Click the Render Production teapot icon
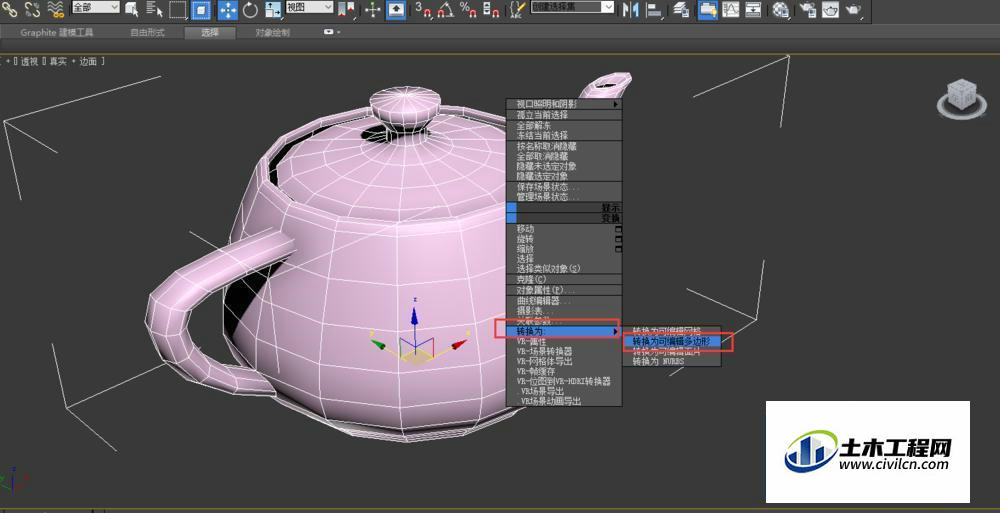 point(853,9)
